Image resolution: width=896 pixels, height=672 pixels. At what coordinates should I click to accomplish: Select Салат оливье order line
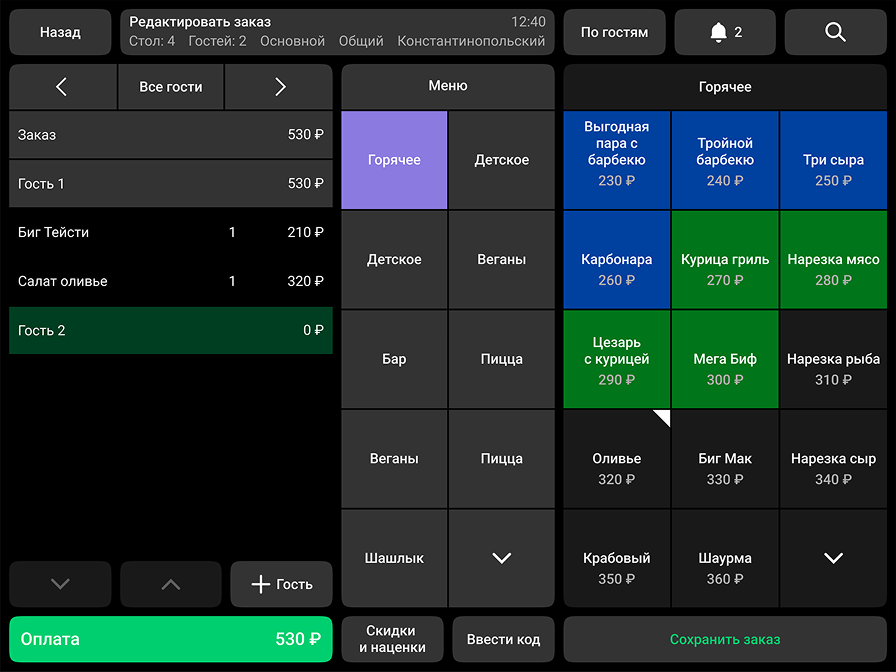[x=171, y=281]
